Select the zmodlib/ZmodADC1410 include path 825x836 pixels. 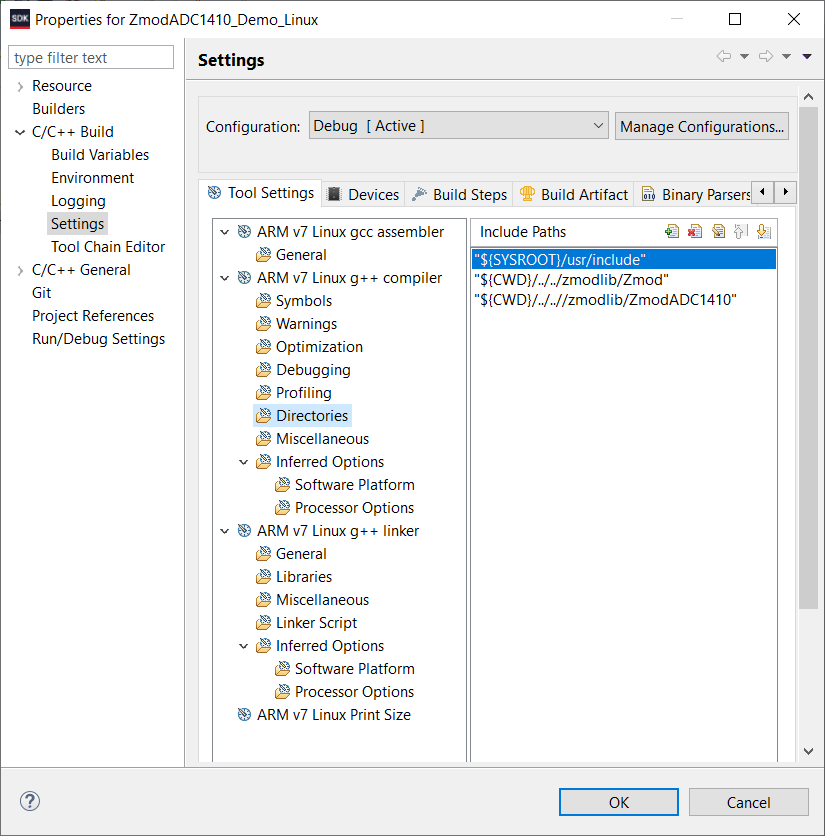623,300
